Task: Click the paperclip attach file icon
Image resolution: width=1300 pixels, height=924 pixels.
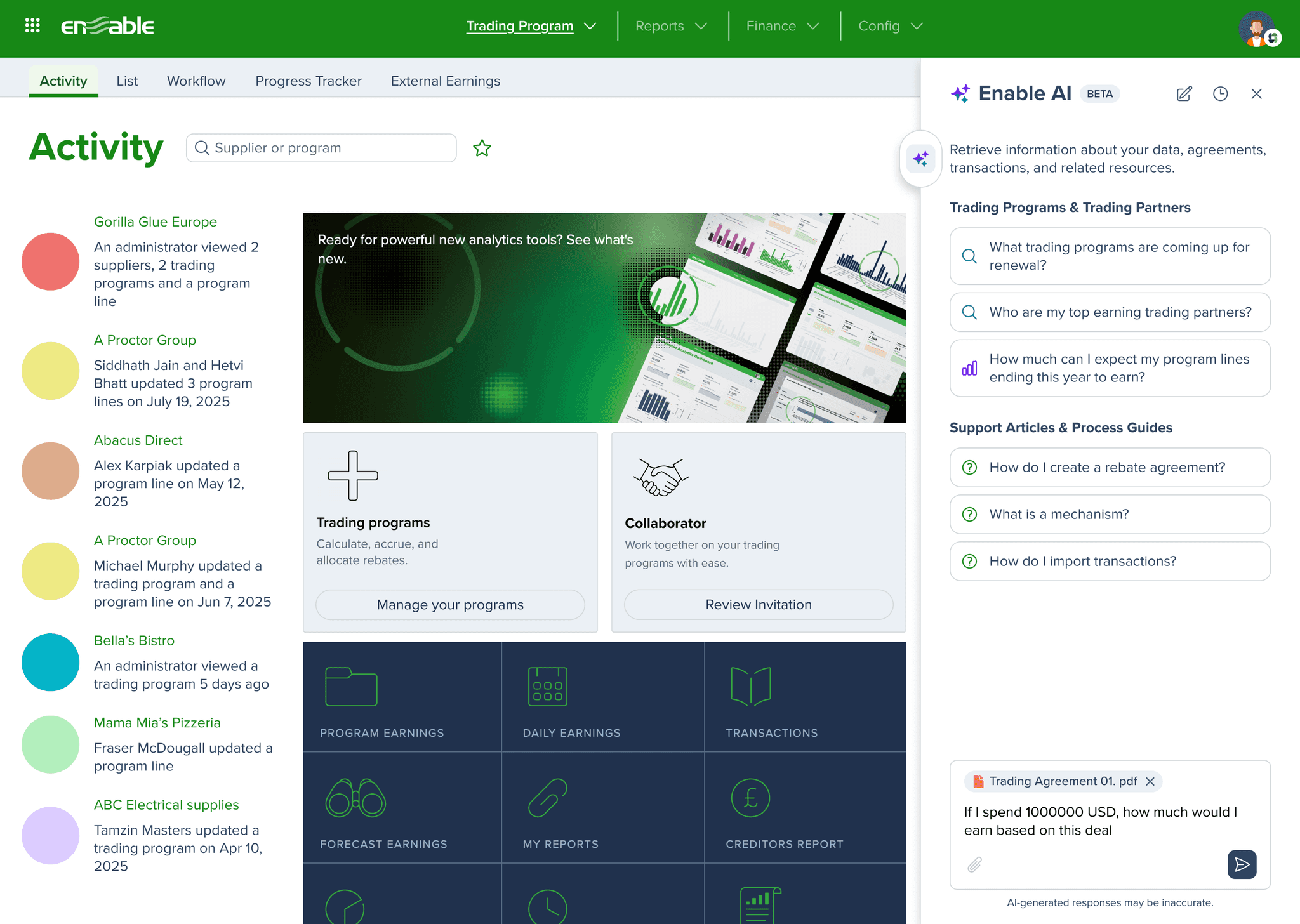Action: click(x=975, y=864)
